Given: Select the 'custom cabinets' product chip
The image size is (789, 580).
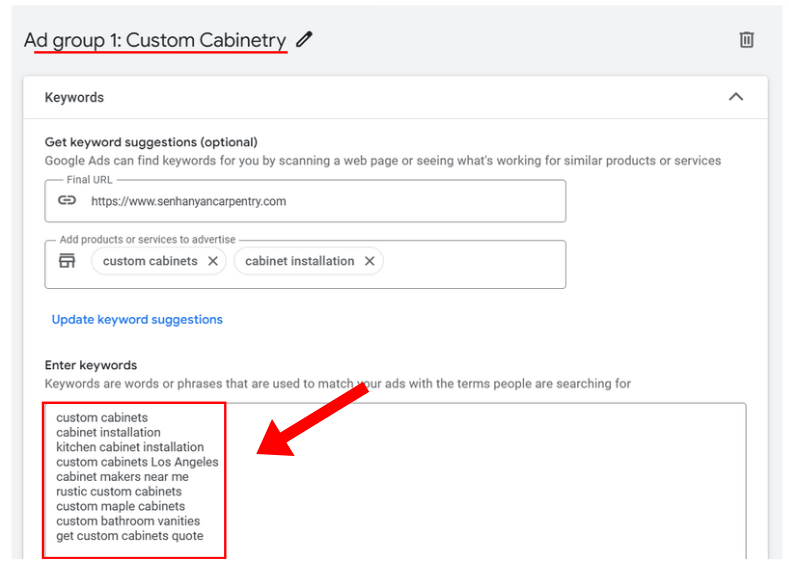Looking at the screenshot, I should [150, 261].
